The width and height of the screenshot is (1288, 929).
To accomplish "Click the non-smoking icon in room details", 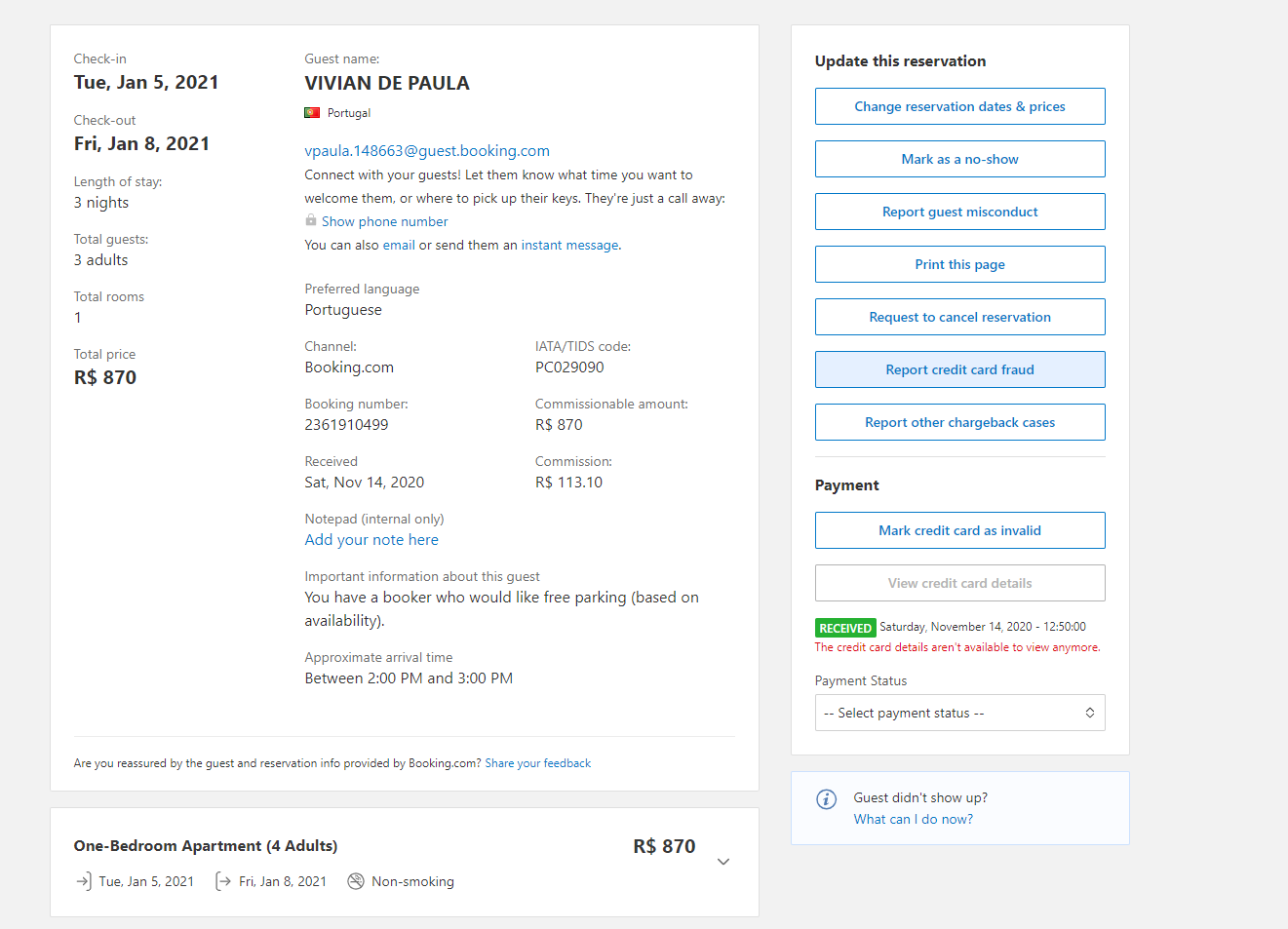I will [x=356, y=881].
